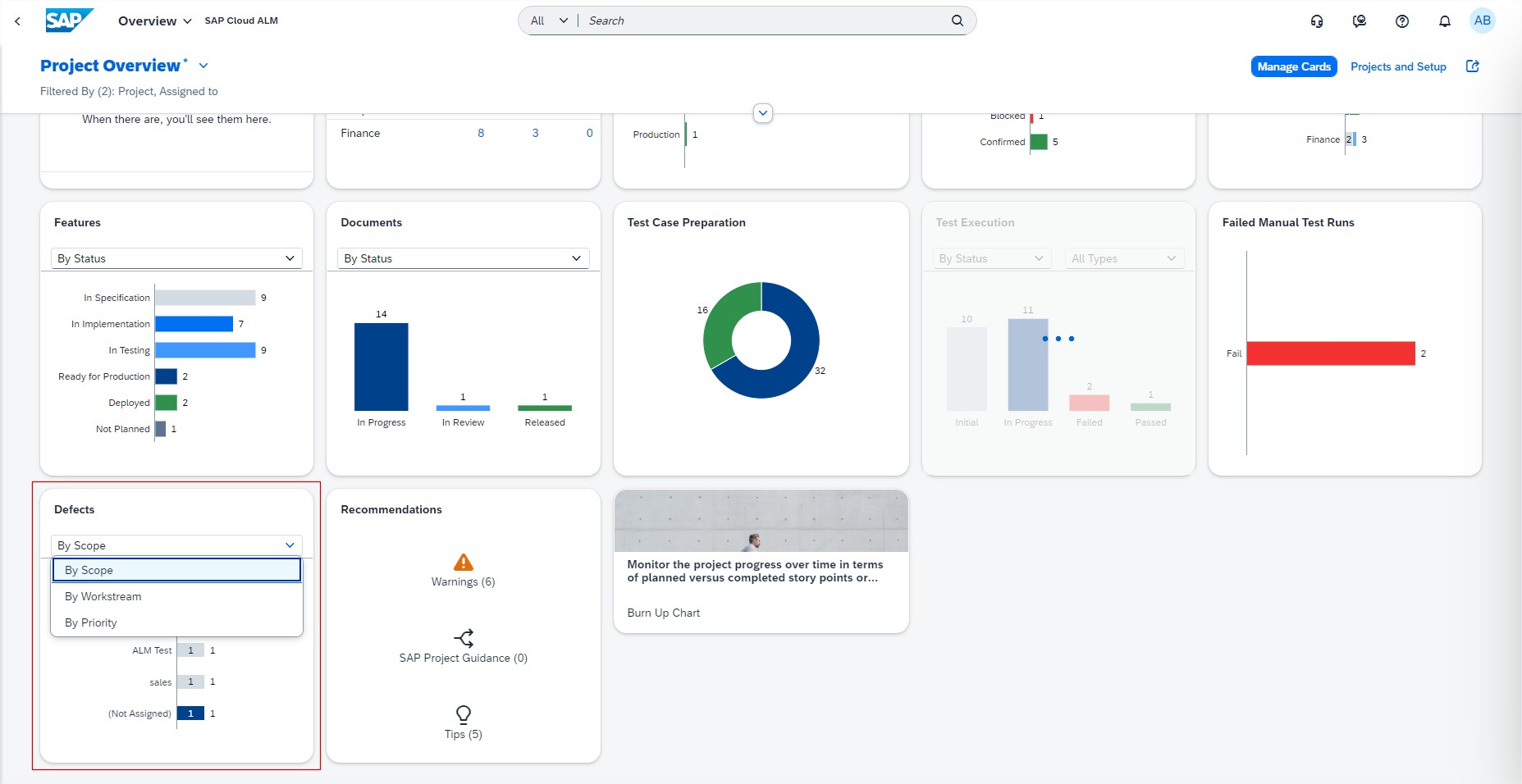This screenshot has width=1522, height=784.
Task: Click the AB user avatar
Action: 1482,21
